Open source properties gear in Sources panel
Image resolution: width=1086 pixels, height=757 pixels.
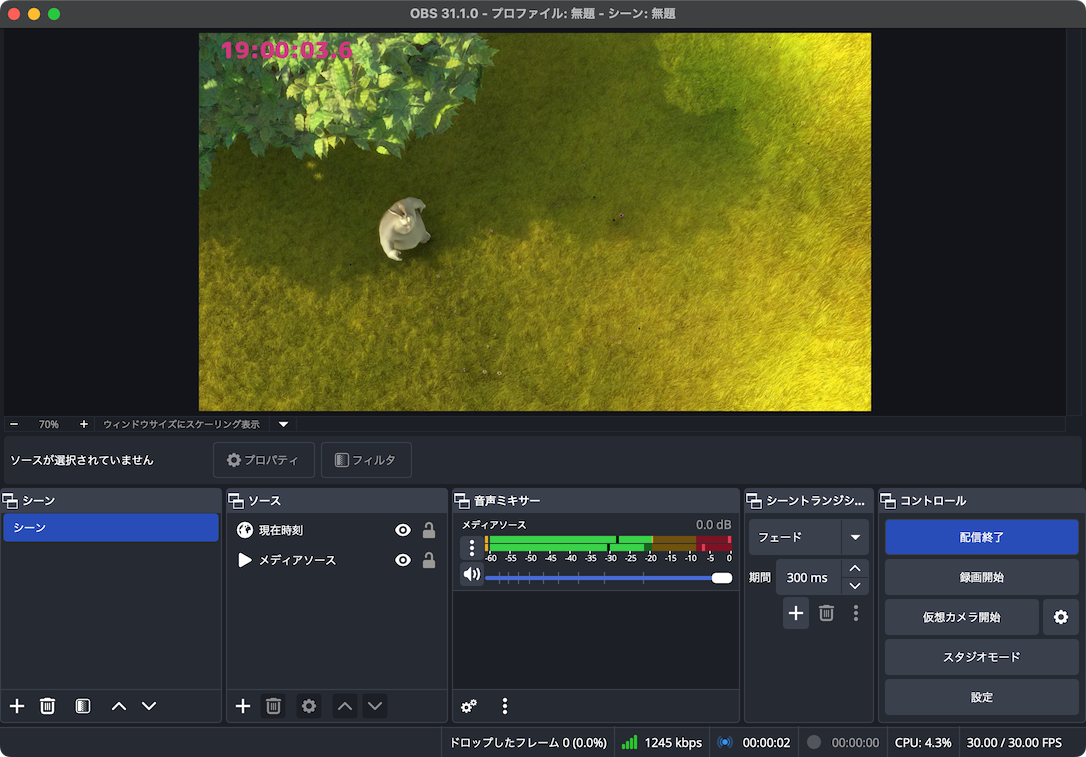[x=309, y=706]
